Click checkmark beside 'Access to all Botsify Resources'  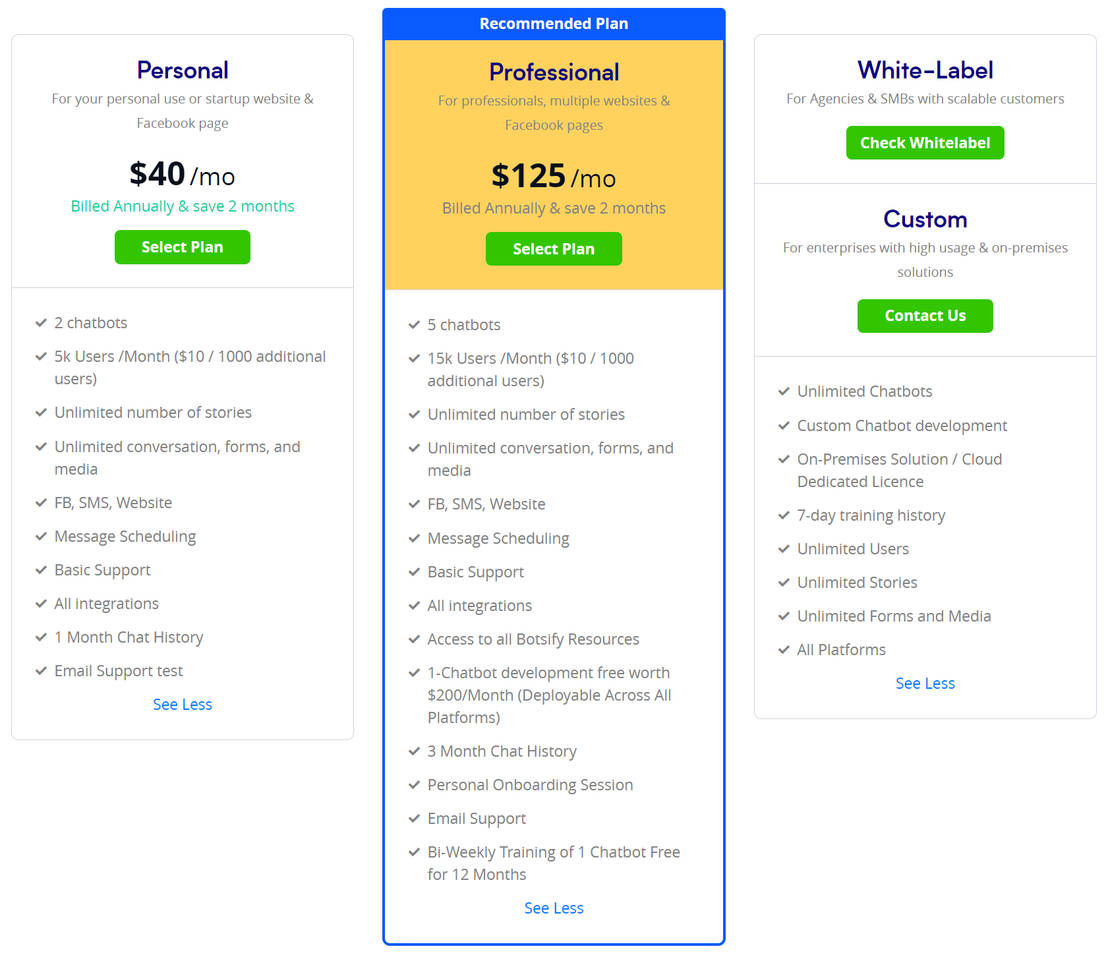point(414,640)
